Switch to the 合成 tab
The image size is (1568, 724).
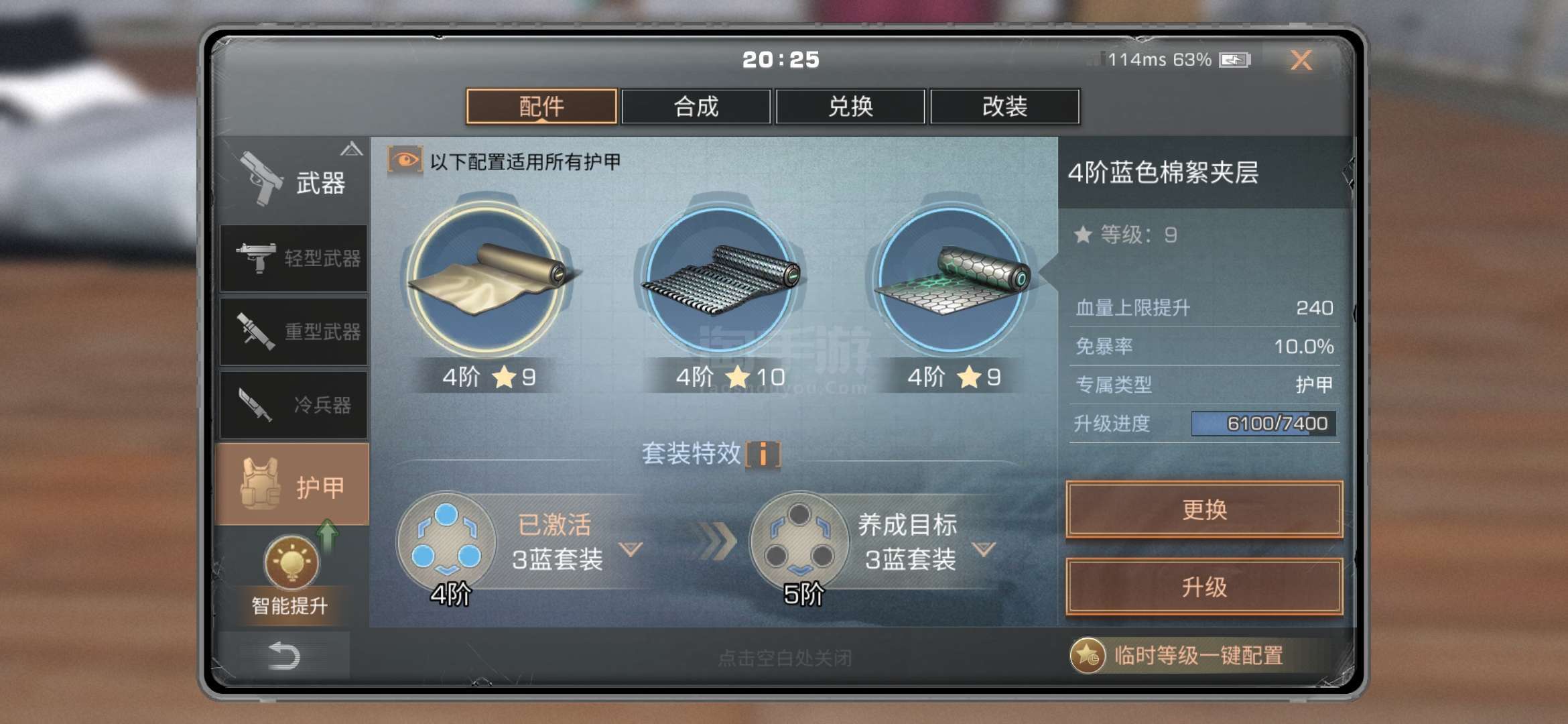(x=696, y=107)
